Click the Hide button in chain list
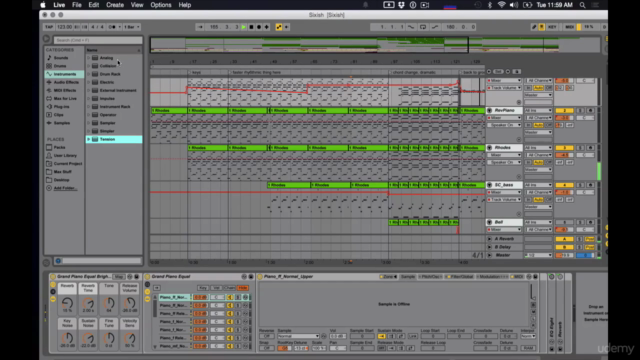640x360 pixels. pos(243,288)
